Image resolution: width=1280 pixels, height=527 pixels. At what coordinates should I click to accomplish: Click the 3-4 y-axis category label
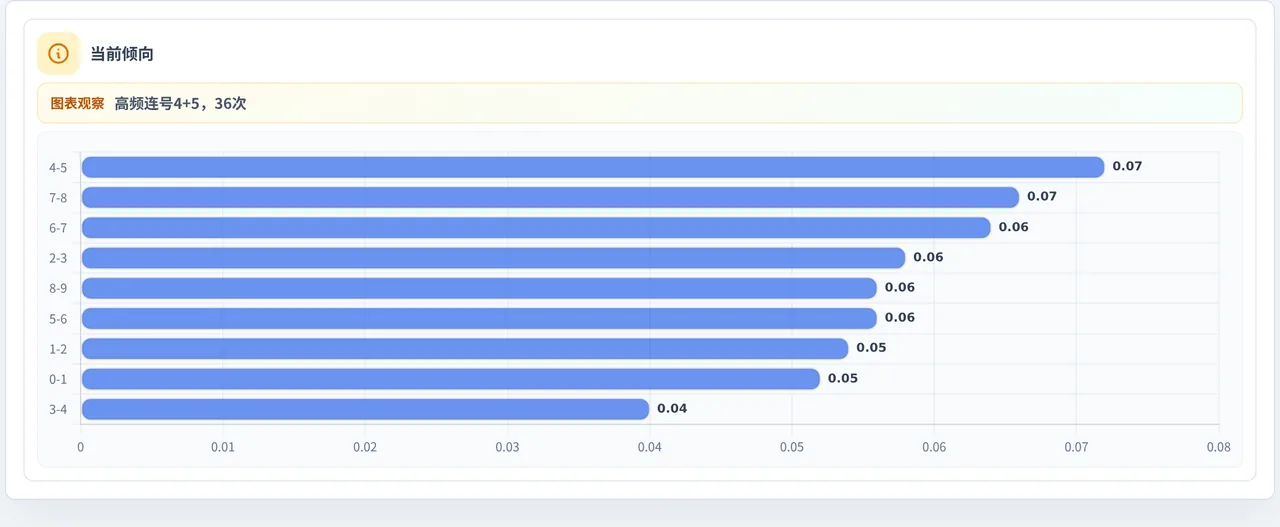(58, 409)
